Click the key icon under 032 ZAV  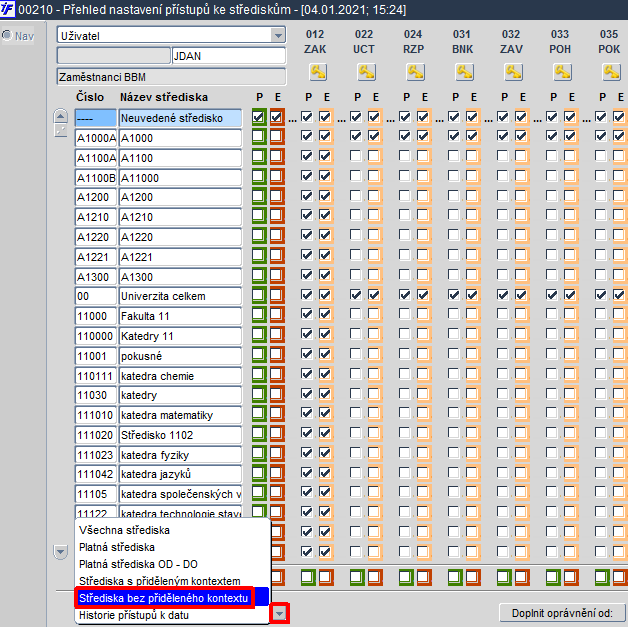pos(513,72)
